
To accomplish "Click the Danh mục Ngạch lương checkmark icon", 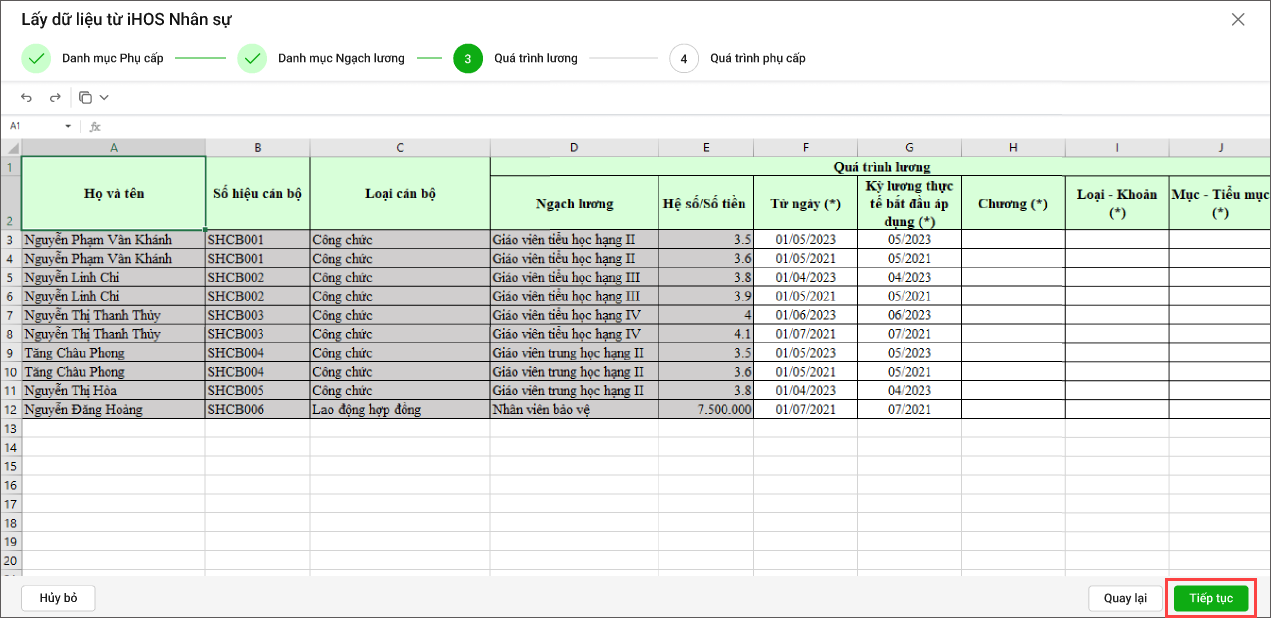I will pos(252,59).
